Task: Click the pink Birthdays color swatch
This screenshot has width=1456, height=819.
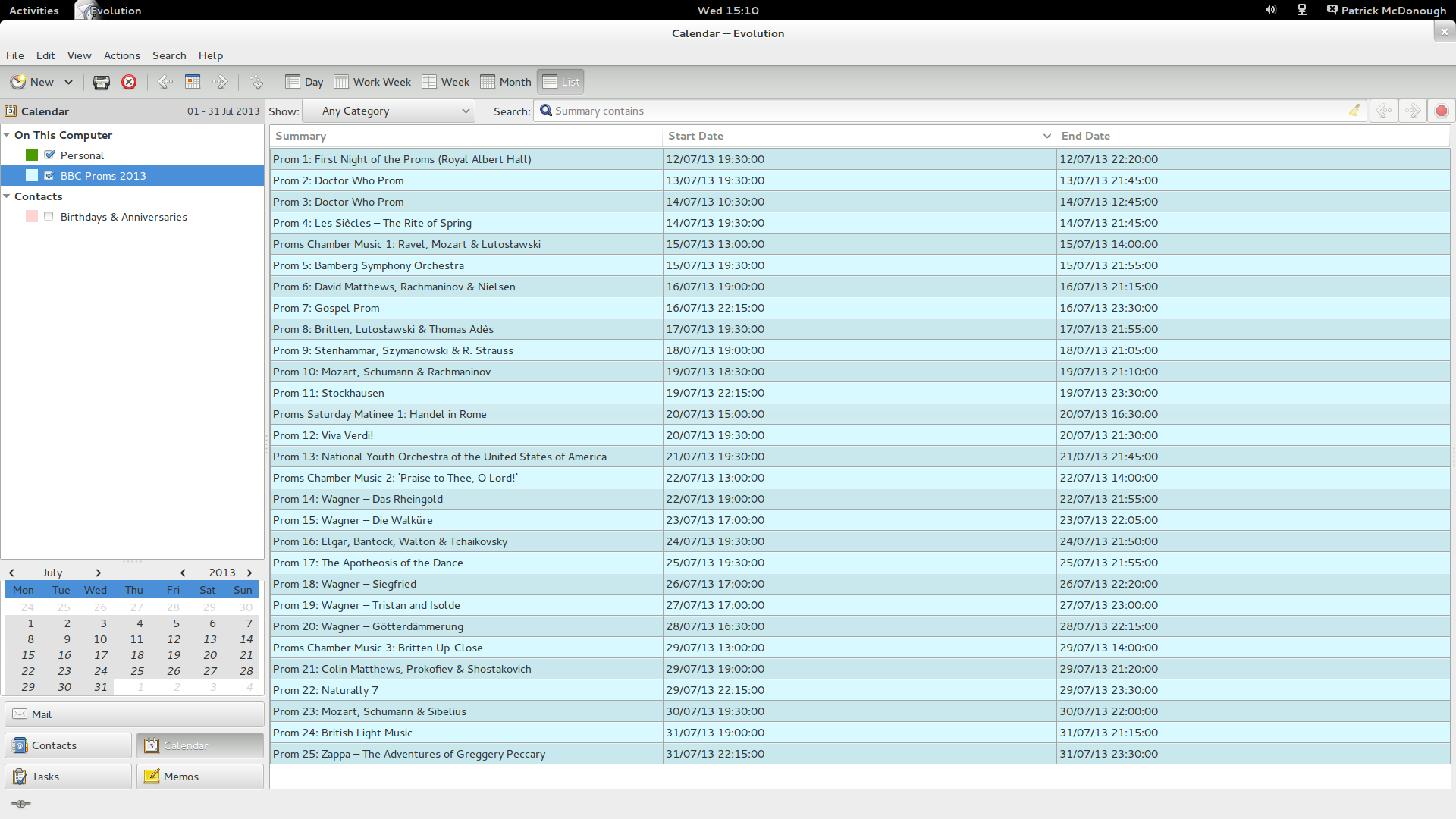Action: coord(32,216)
